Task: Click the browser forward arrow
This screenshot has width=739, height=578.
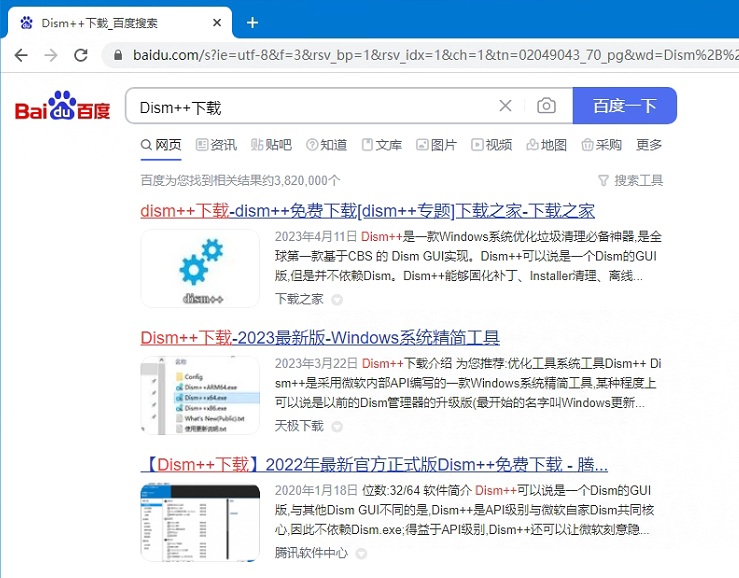Action: click(52, 54)
